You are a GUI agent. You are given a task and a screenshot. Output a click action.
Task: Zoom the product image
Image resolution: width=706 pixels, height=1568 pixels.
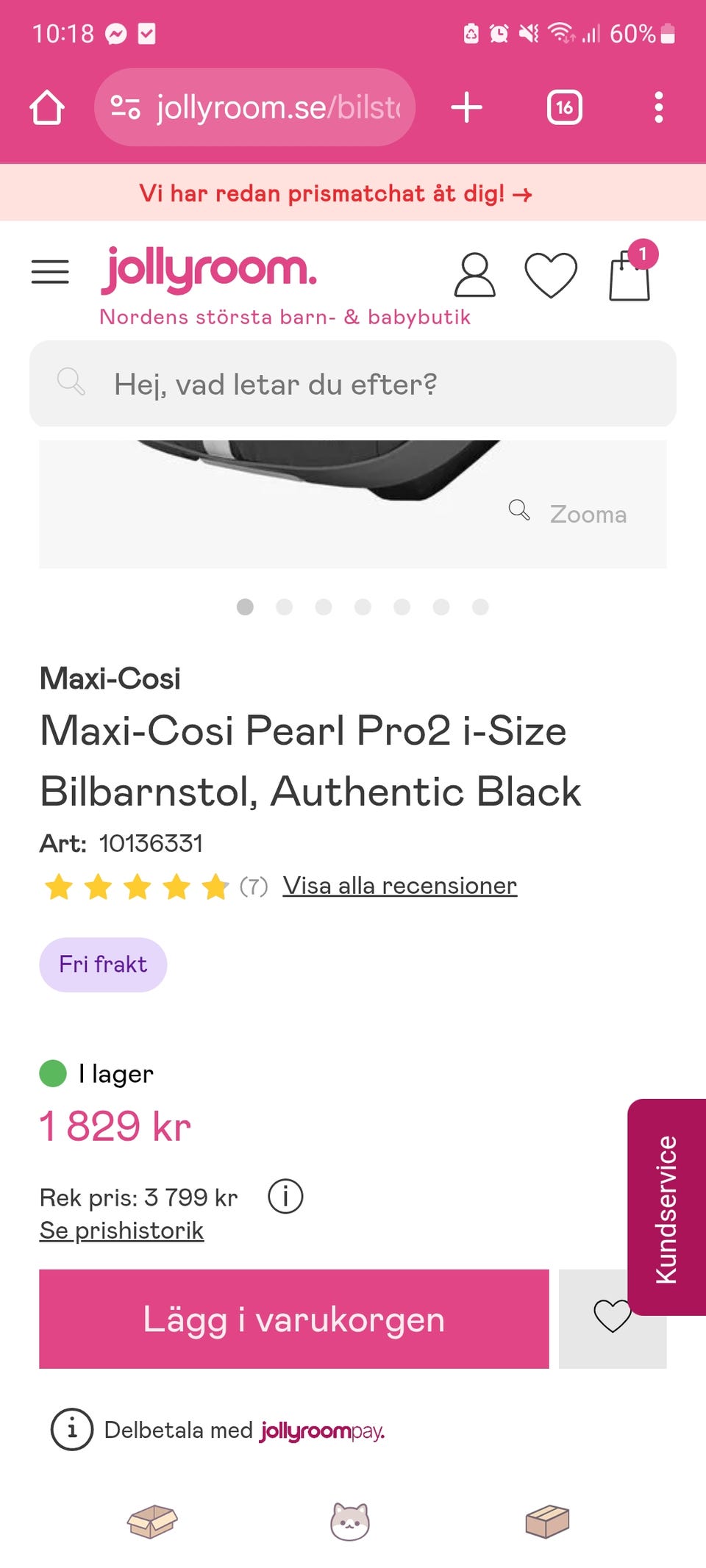click(x=568, y=513)
